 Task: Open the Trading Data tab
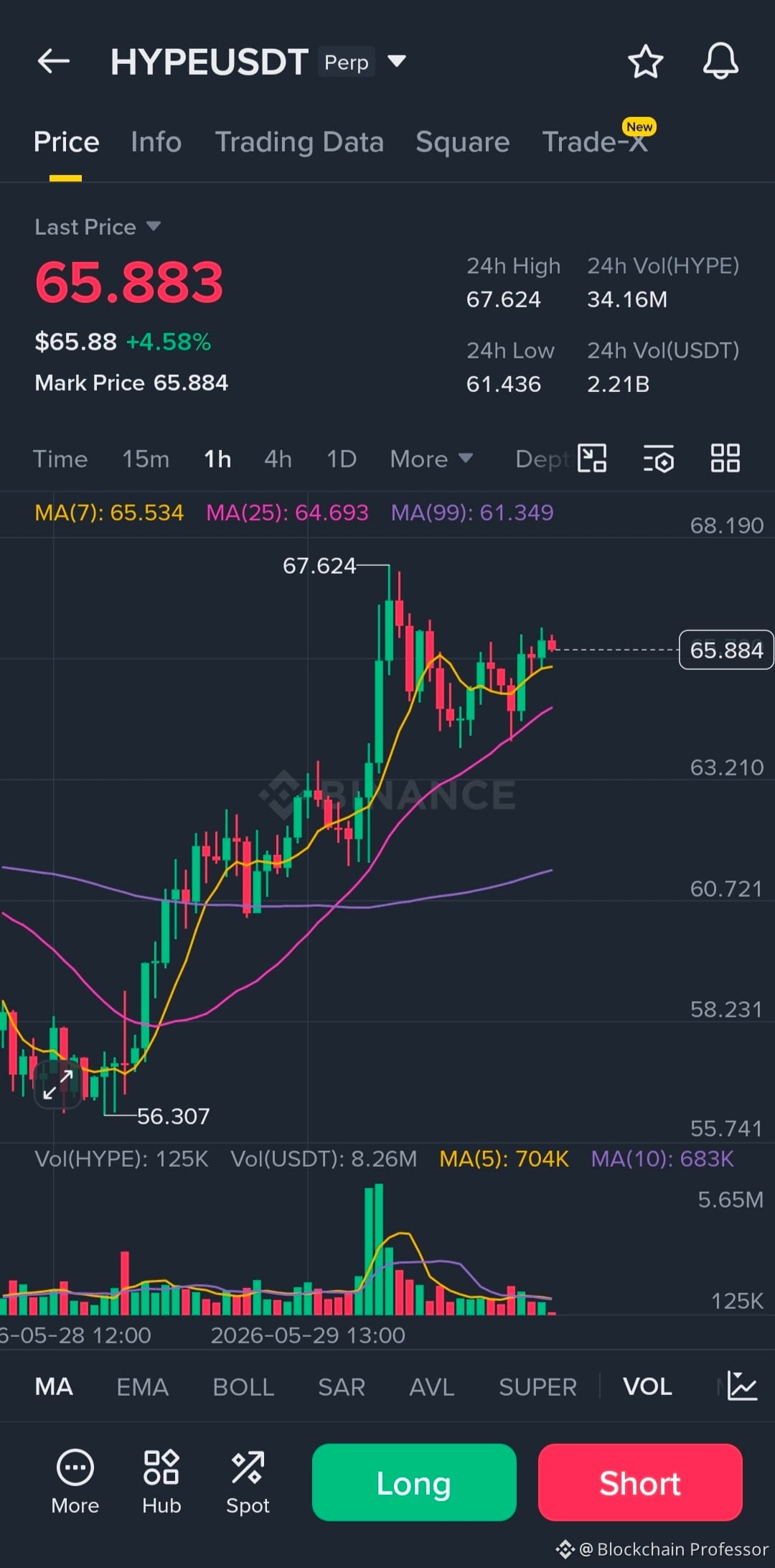point(299,142)
